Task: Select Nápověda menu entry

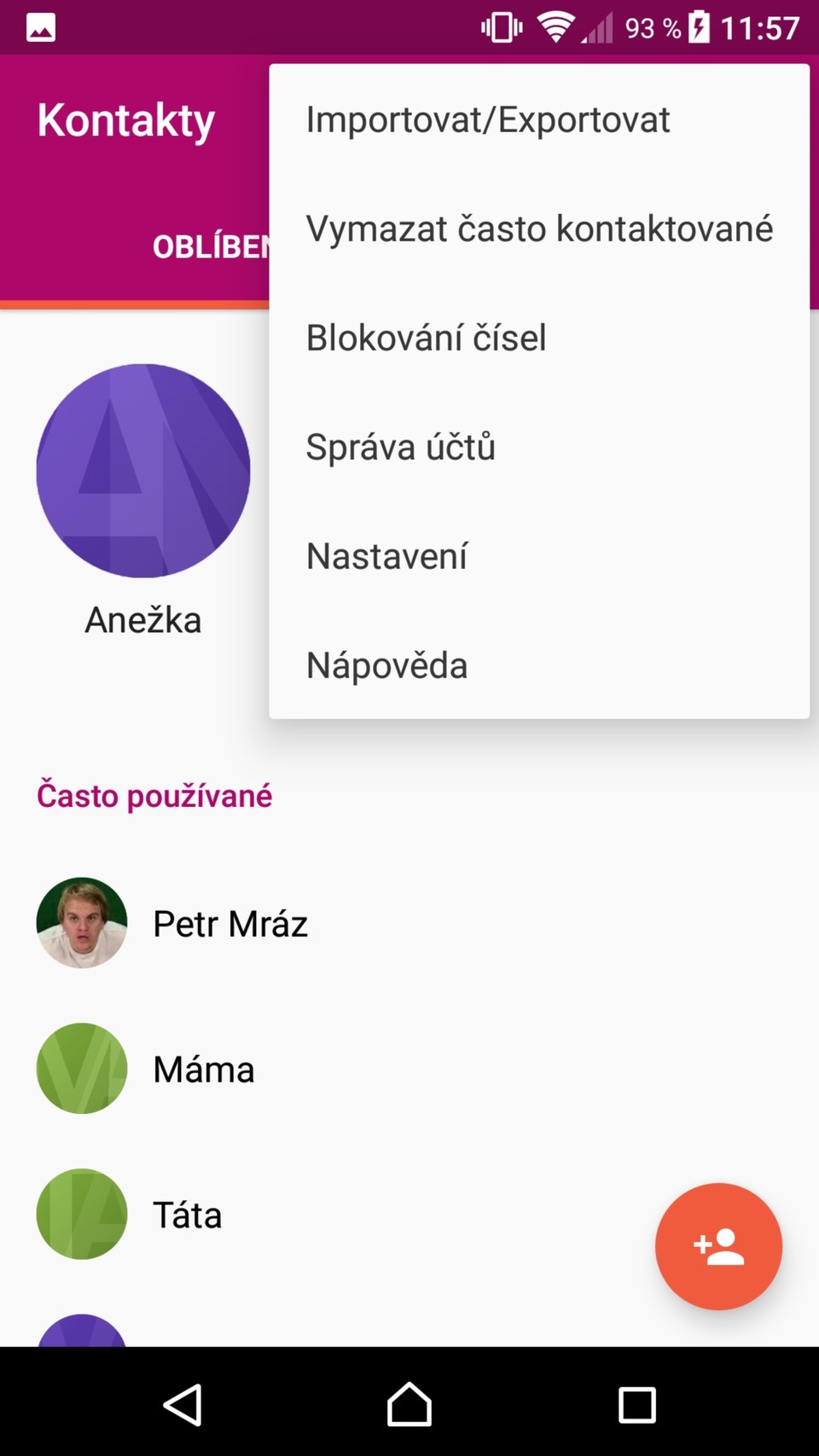Action: pyautogui.click(x=387, y=665)
